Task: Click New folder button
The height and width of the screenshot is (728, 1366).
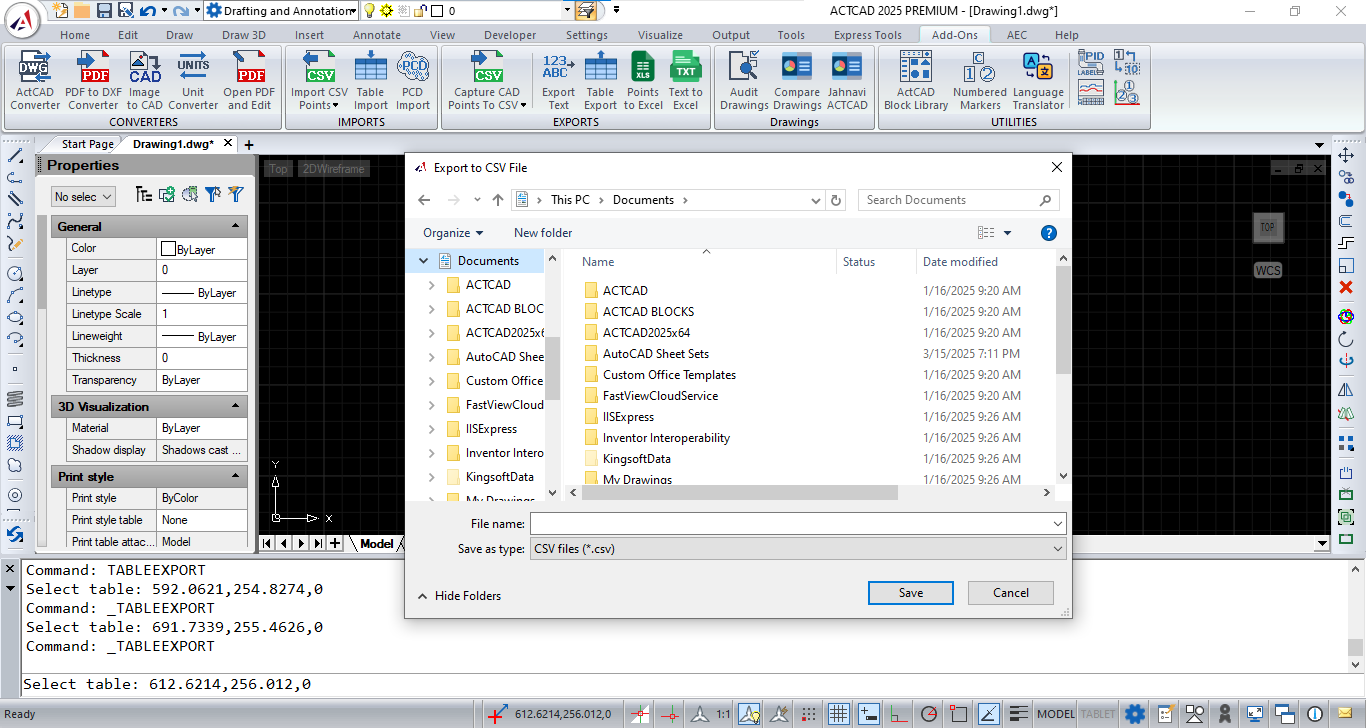Action: pos(543,233)
